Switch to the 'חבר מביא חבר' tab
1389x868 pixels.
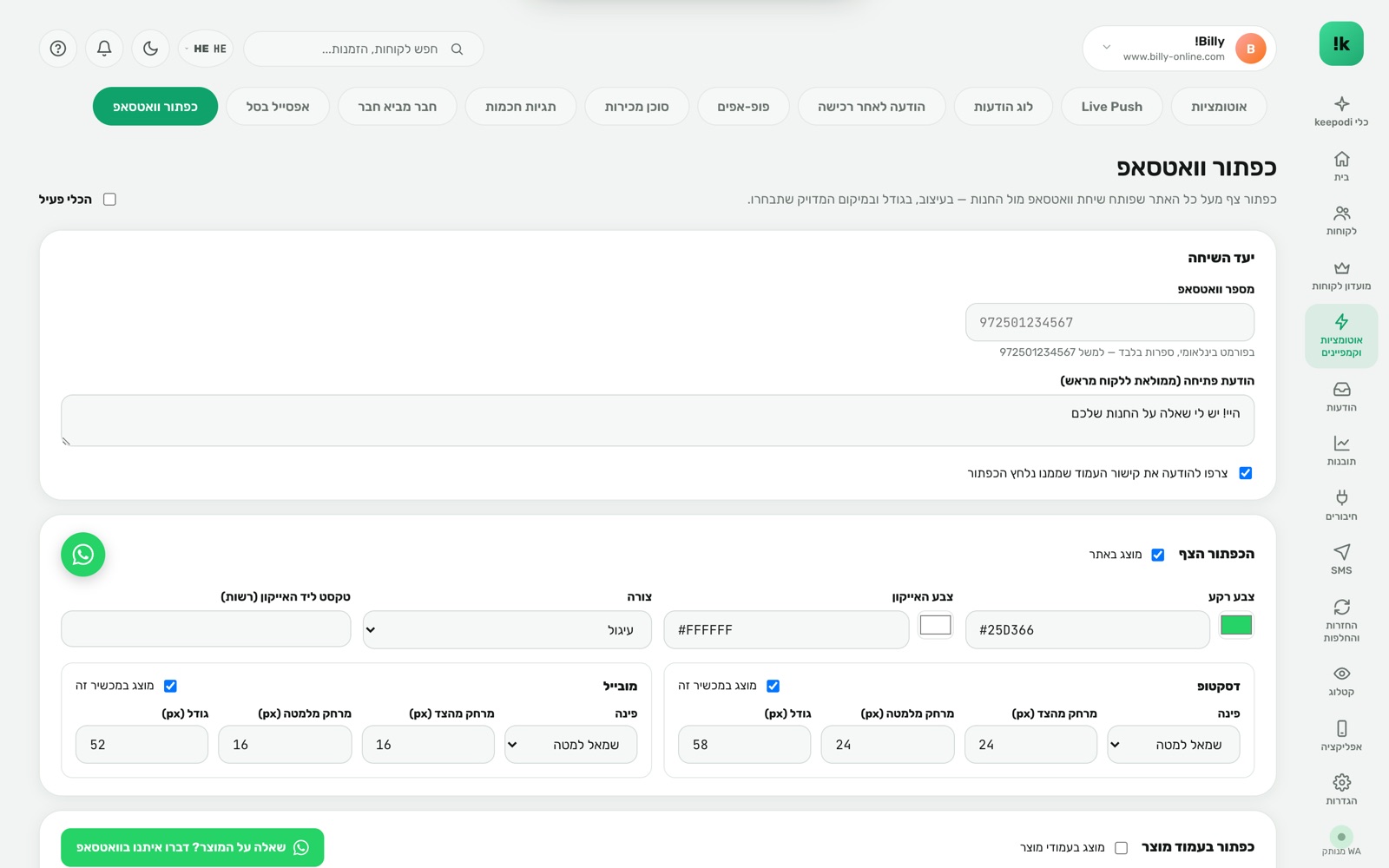coord(398,107)
